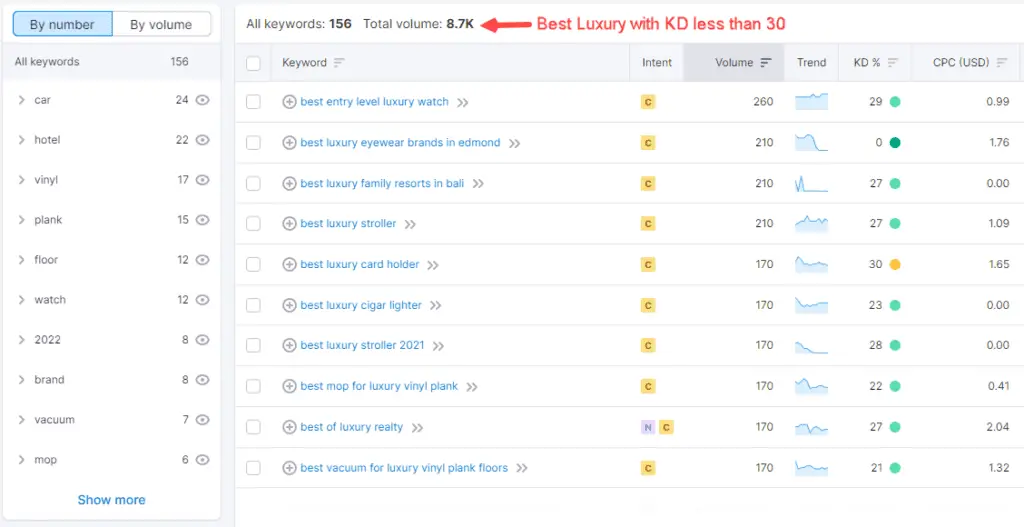This screenshot has height=527, width=1024.
Task: Open double-arrow icon after 'best of luxury realty'
Action: (417, 428)
